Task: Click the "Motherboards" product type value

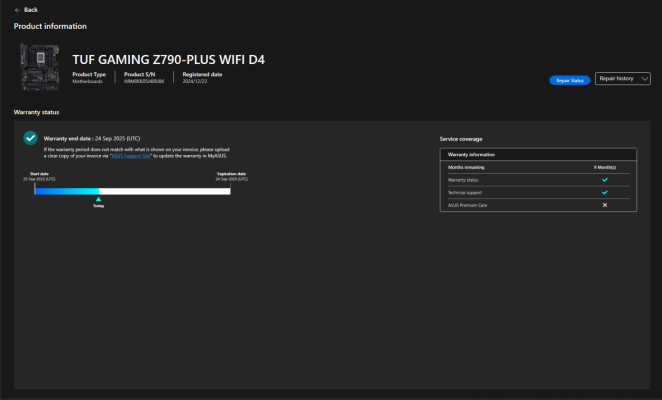Action: pos(87,82)
